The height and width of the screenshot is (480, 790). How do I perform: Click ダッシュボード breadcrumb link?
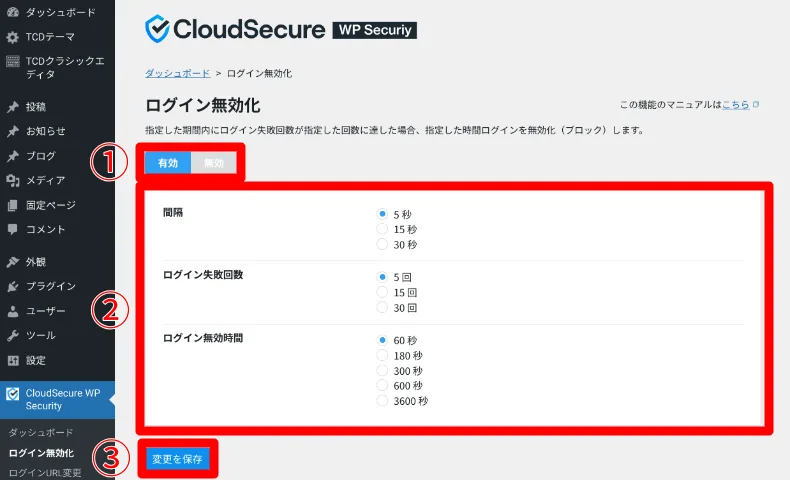point(177,74)
